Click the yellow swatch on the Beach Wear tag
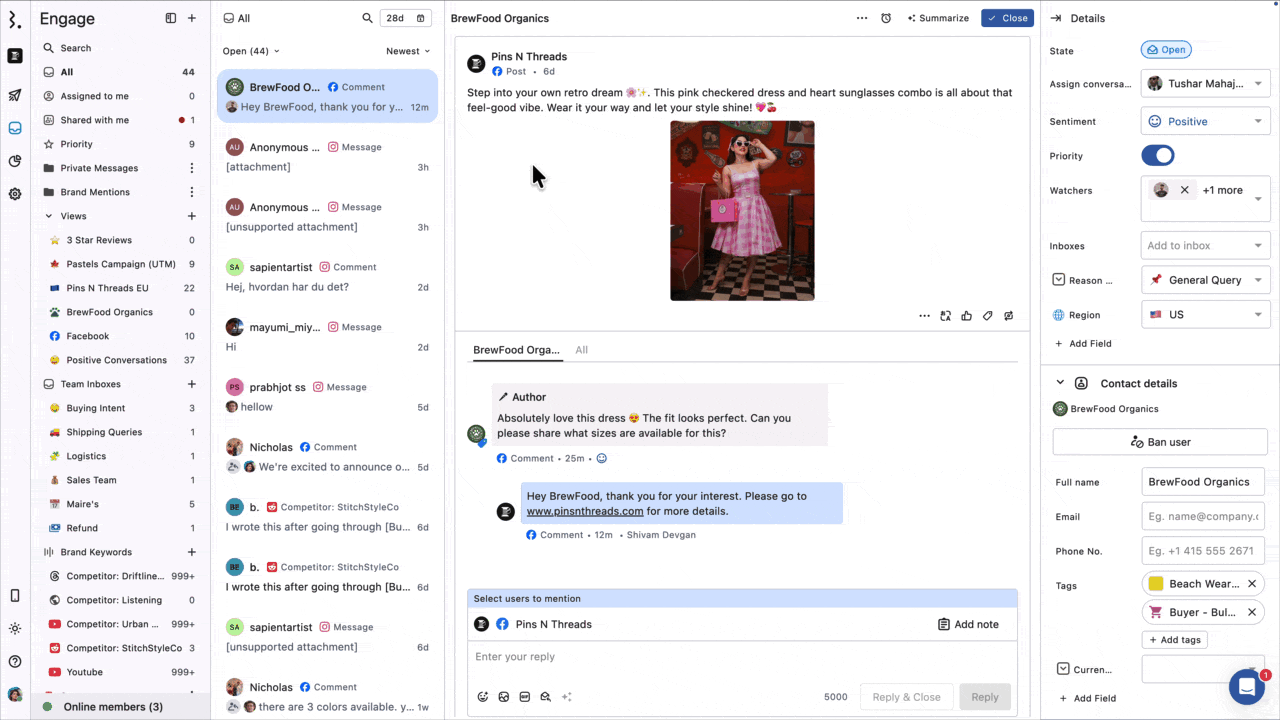The height and width of the screenshot is (720, 1280). coord(1157,583)
